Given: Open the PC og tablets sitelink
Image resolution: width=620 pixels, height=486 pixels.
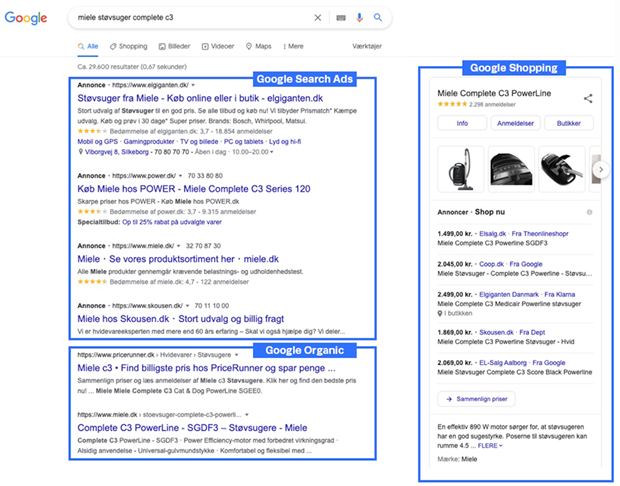Looking at the screenshot, I should pos(244,142).
